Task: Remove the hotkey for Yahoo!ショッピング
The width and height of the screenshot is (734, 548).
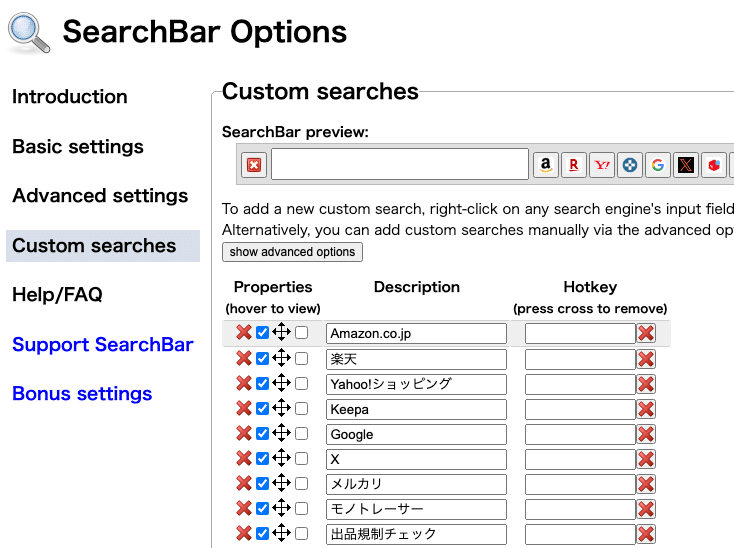Action: (x=646, y=384)
